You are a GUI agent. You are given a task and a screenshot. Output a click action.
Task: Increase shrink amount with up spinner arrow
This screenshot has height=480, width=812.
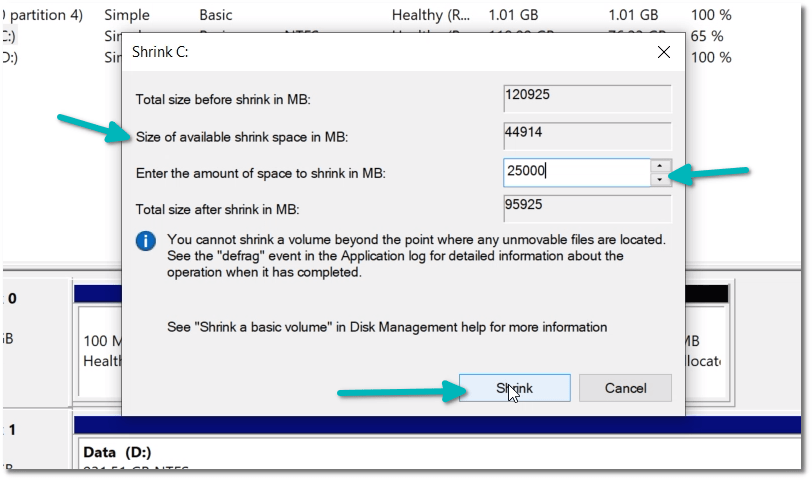(659, 166)
